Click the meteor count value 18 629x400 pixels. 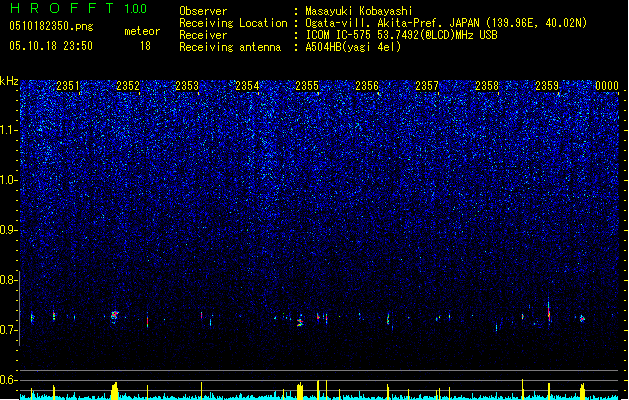(145, 46)
